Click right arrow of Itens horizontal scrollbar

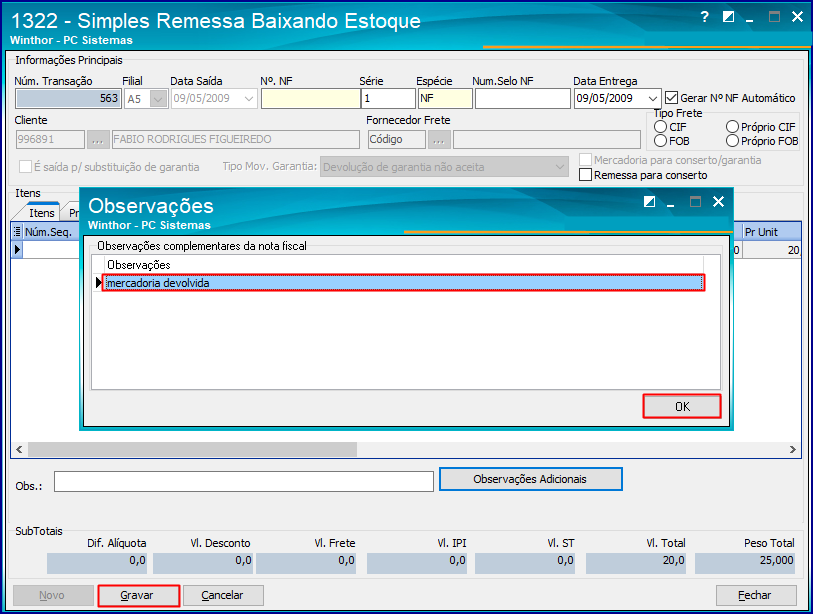point(792,450)
